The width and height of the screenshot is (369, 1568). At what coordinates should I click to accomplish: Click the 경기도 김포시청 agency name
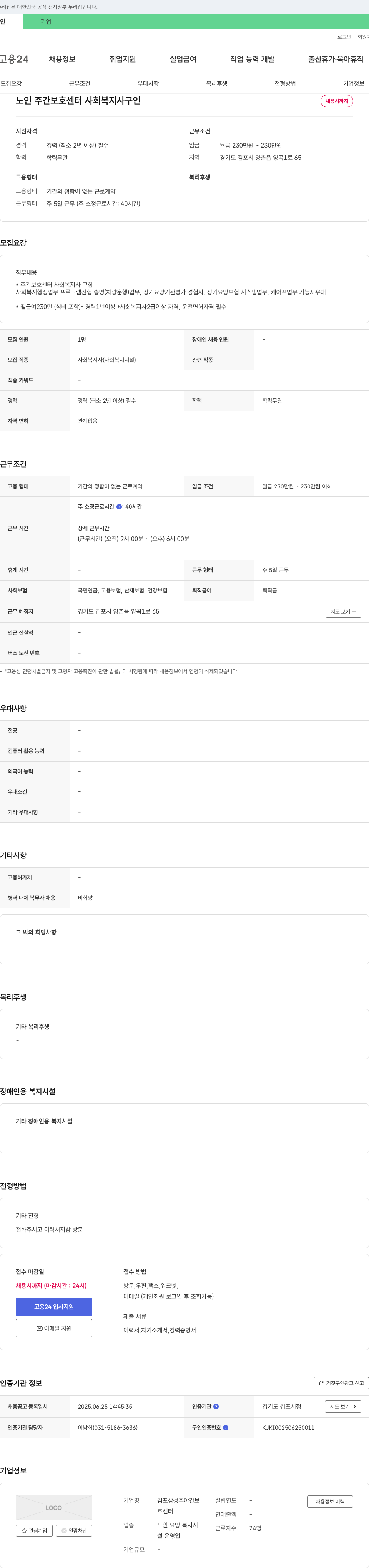point(281,1407)
